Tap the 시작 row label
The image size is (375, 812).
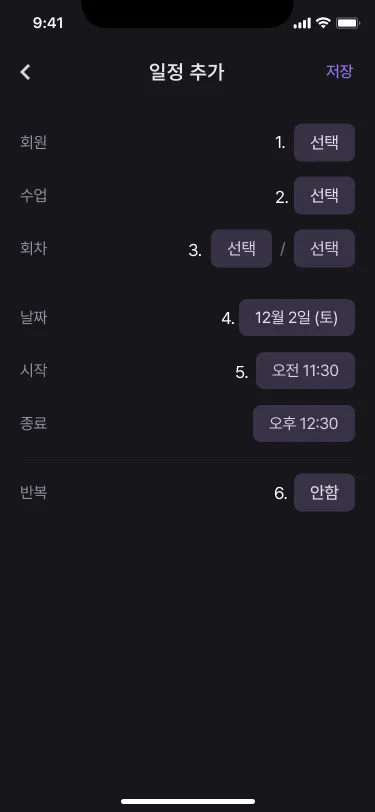(x=33, y=370)
